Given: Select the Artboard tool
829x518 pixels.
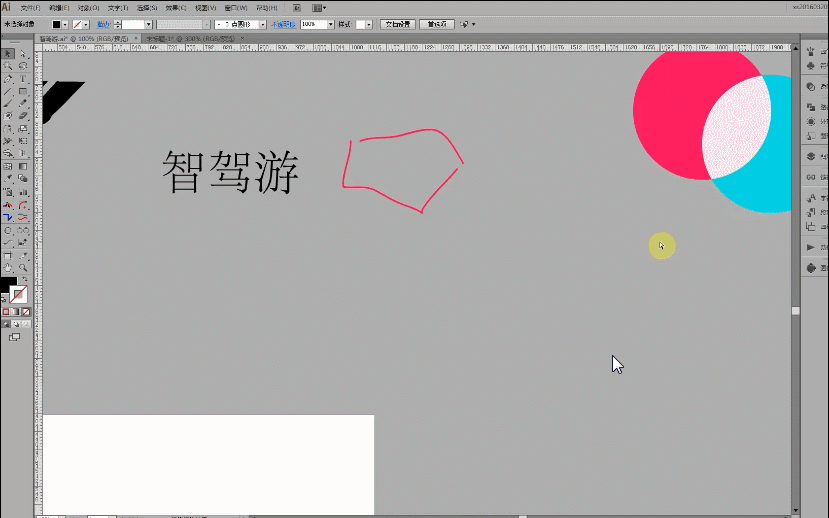Looking at the screenshot, I should [7, 256].
